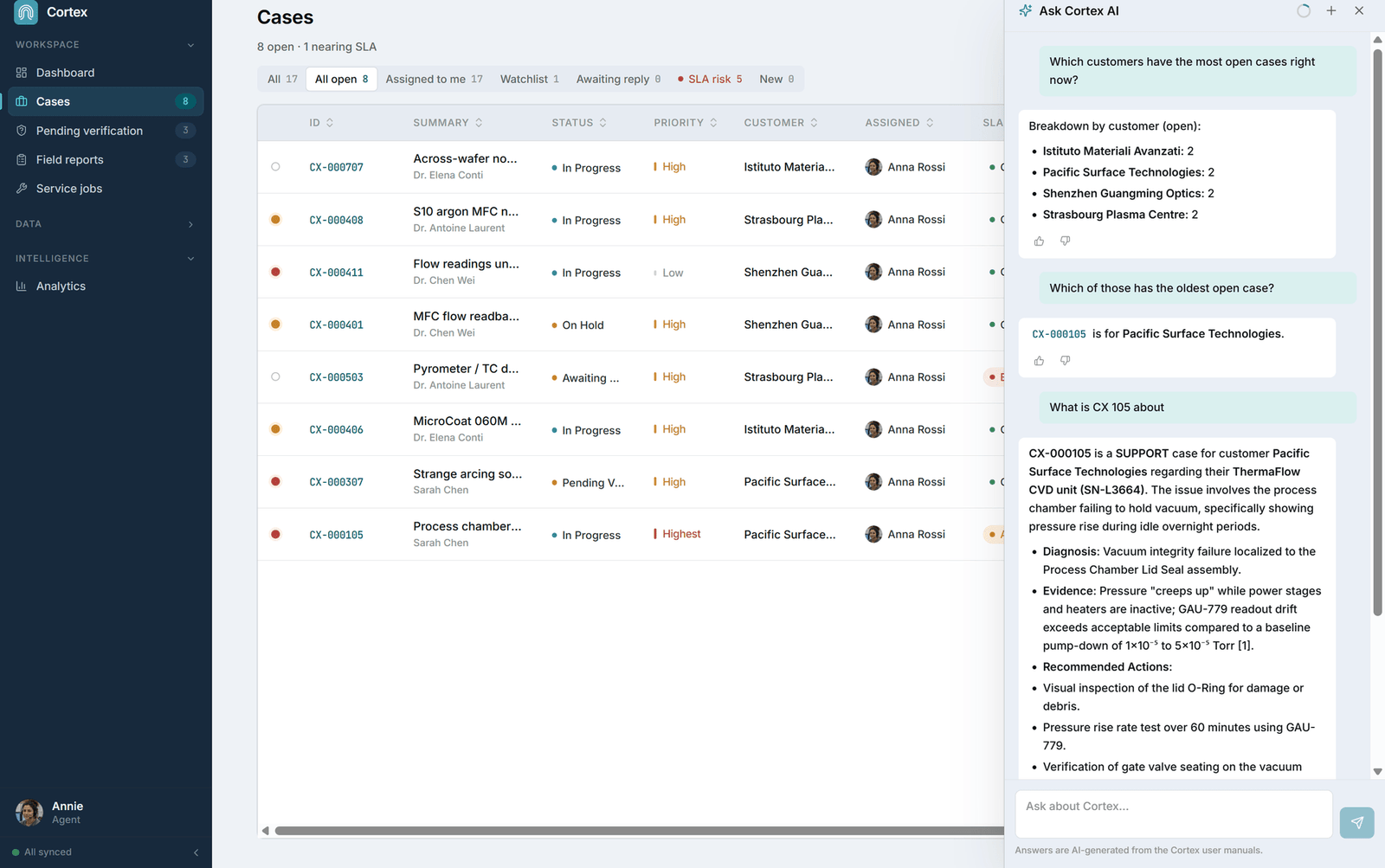Open case link CX-000503
Viewport: 1385px width, 868px height.
[x=336, y=377]
